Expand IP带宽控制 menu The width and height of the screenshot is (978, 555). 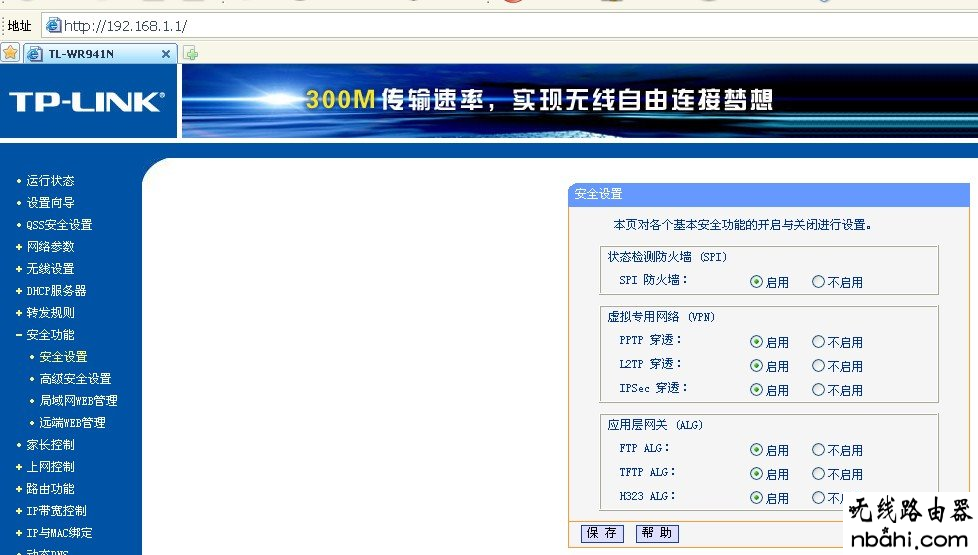tap(56, 511)
